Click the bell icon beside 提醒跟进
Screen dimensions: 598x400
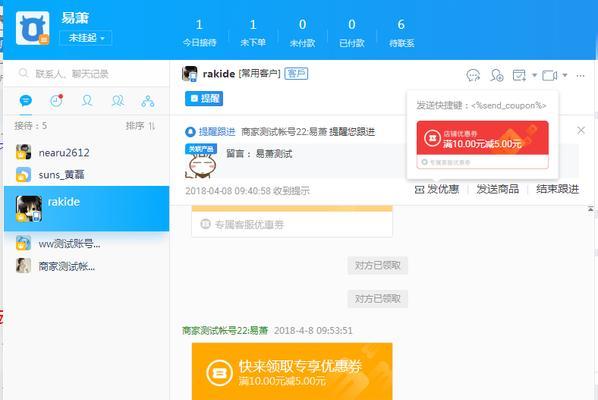(190, 132)
